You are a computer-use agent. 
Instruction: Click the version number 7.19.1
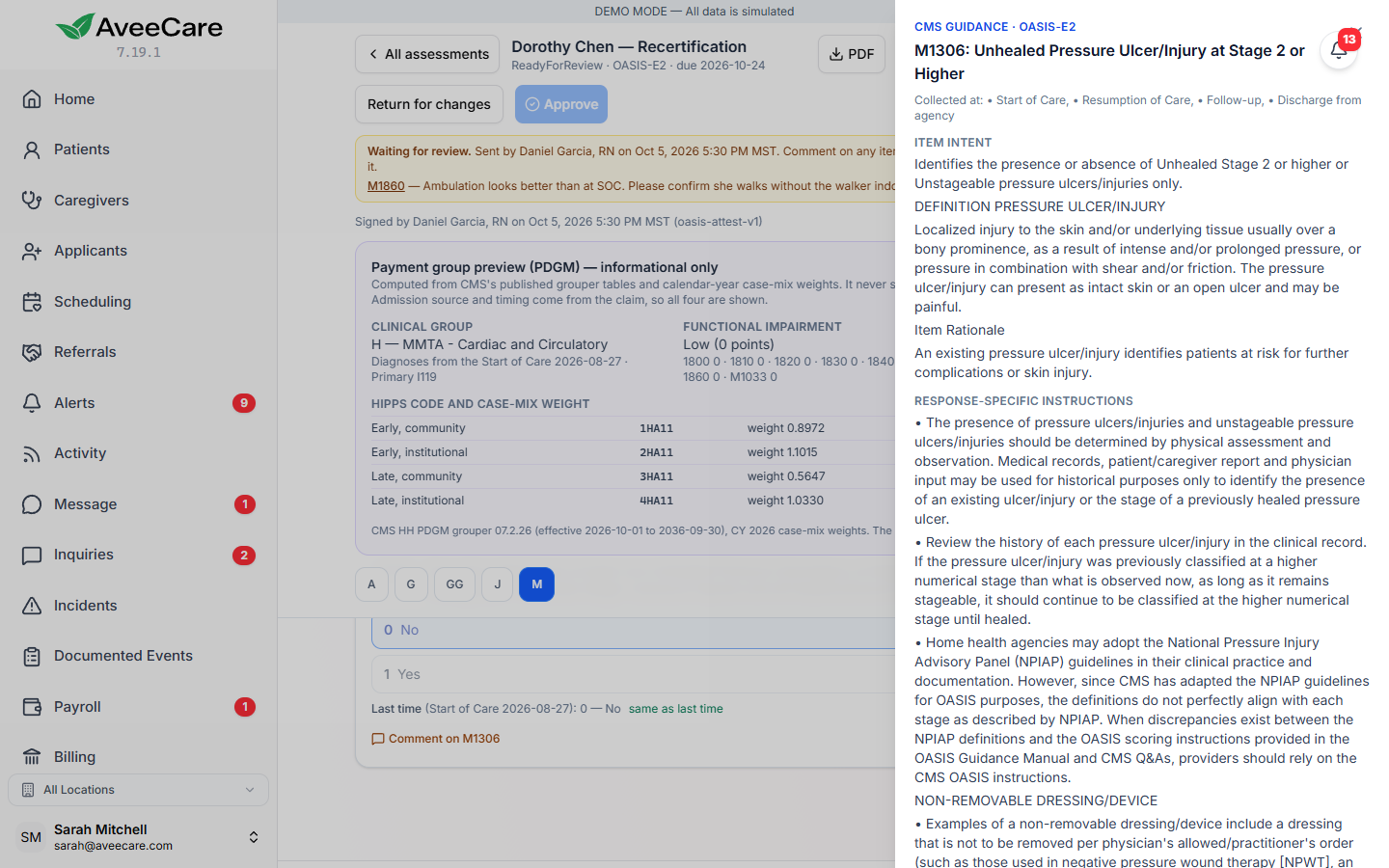(139, 52)
